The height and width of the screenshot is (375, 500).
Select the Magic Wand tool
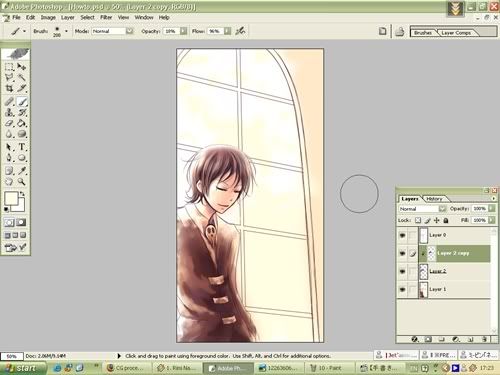22,78
